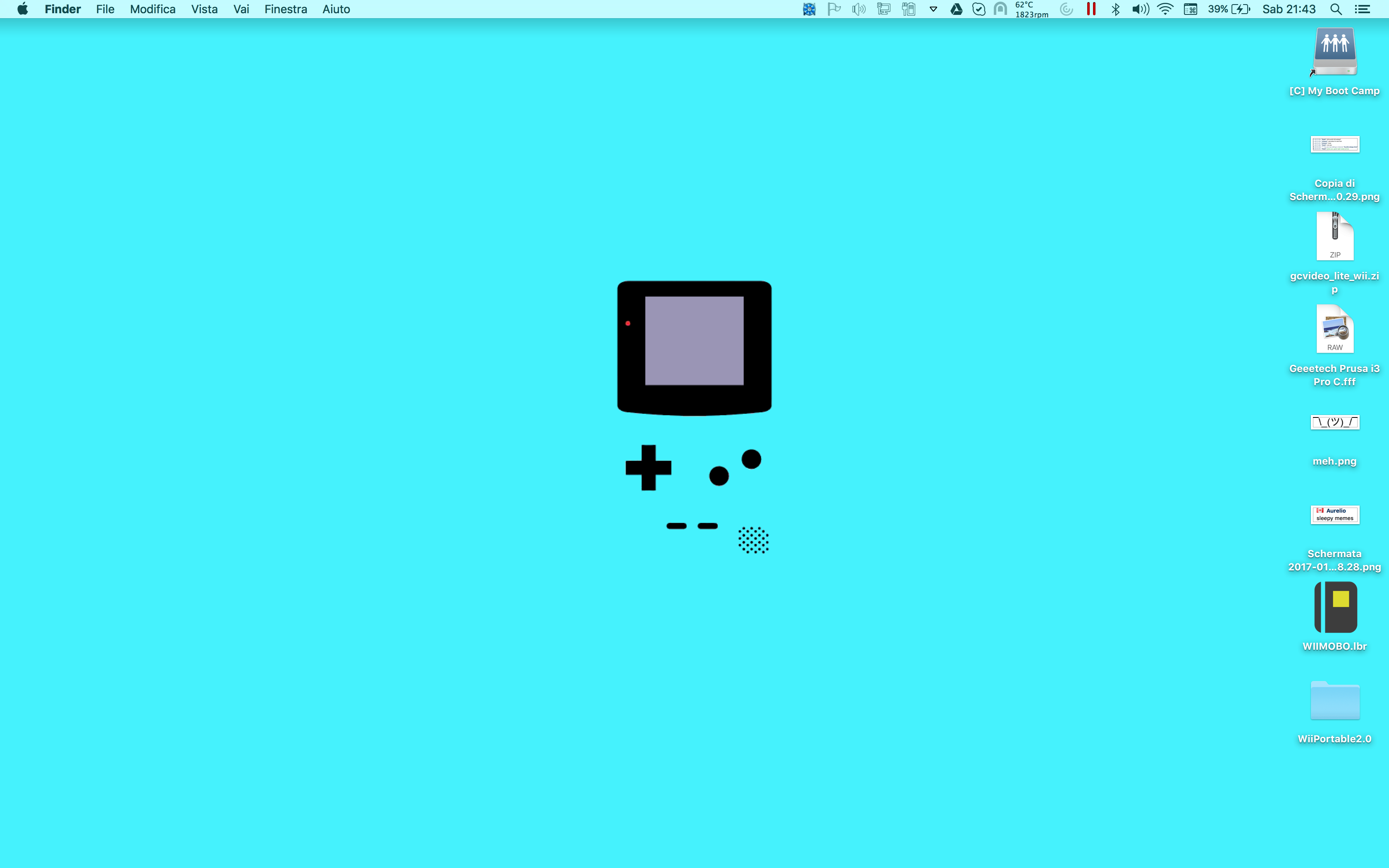Open the Aiuto menu
The height and width of the screenshot is (868, 1389).
coord(336,9)
